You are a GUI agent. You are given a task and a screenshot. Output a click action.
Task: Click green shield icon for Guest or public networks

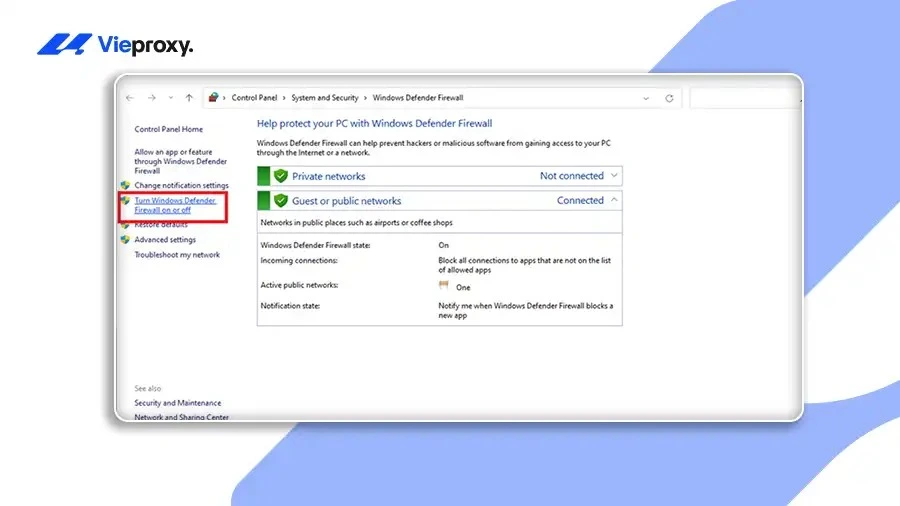(x=281, y=201)
